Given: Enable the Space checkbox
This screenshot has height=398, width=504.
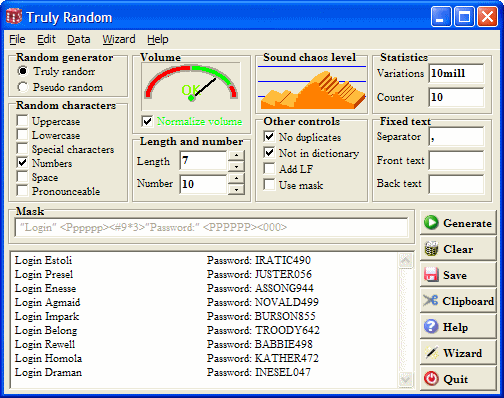Looking at the screenshot, I should 22,177.
